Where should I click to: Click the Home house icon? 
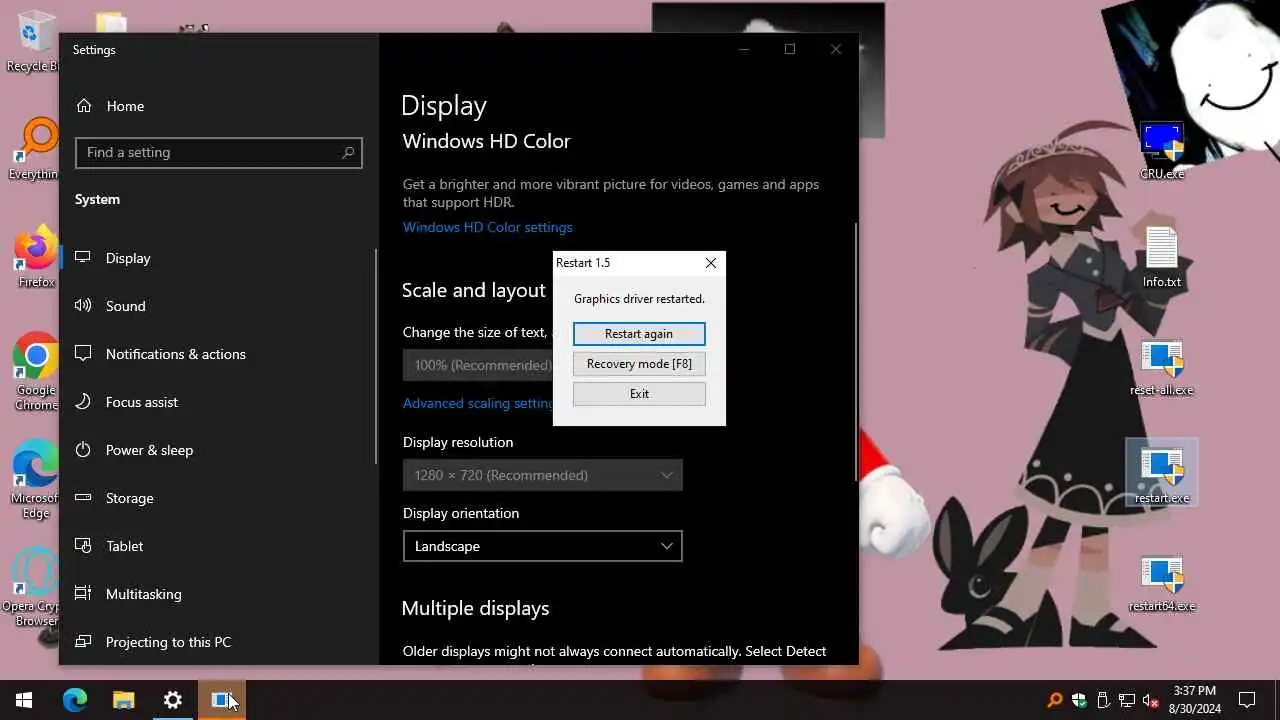click(x=84, y=106)
